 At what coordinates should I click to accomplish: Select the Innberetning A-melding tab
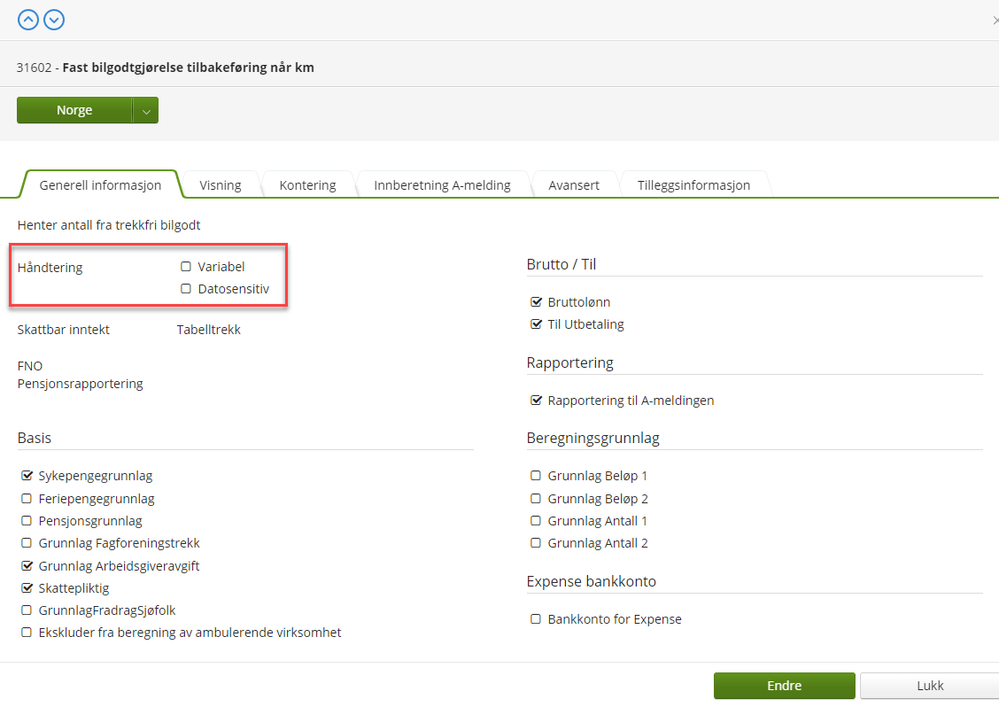[442, 185]
